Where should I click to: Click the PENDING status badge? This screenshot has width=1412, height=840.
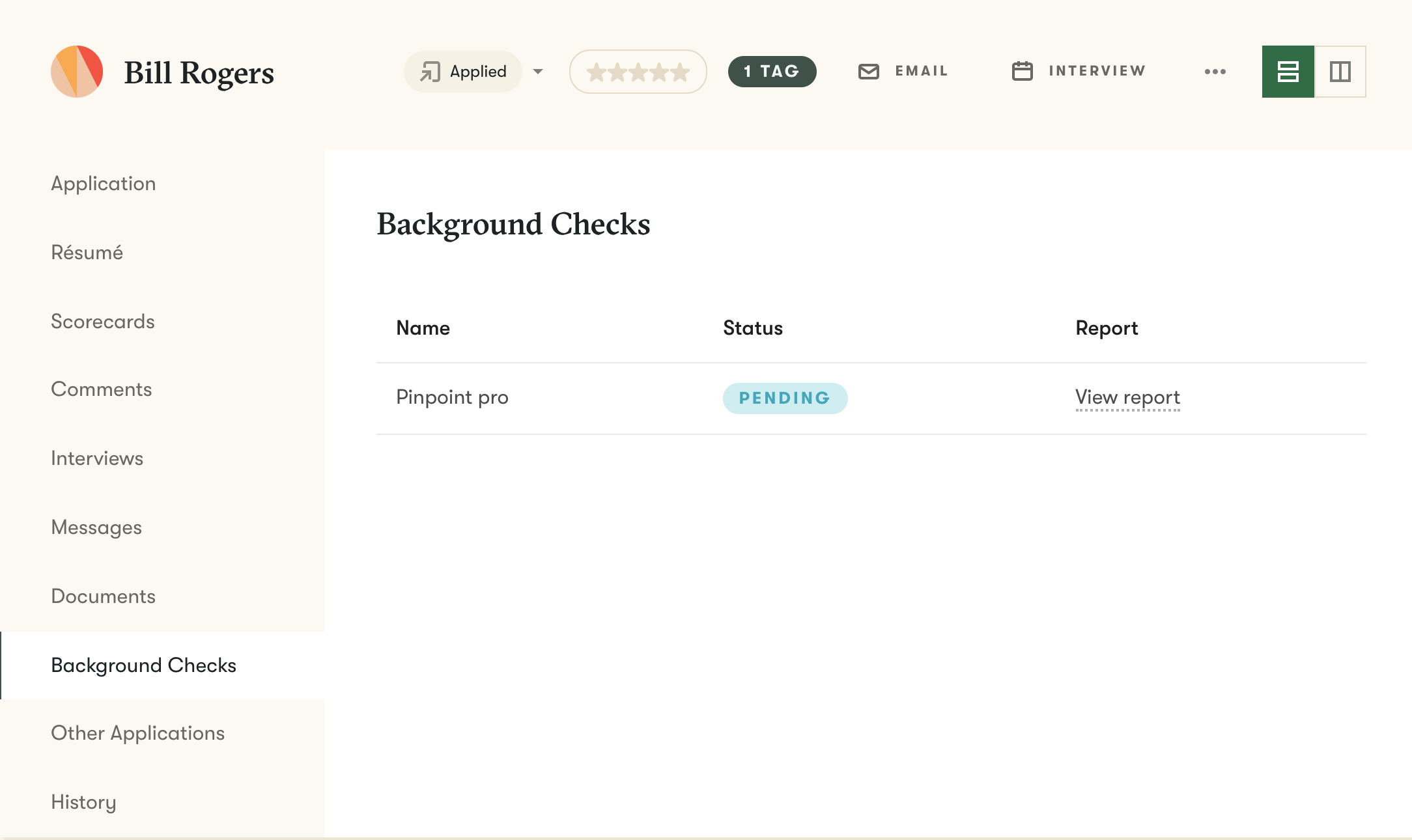point(785,398)
